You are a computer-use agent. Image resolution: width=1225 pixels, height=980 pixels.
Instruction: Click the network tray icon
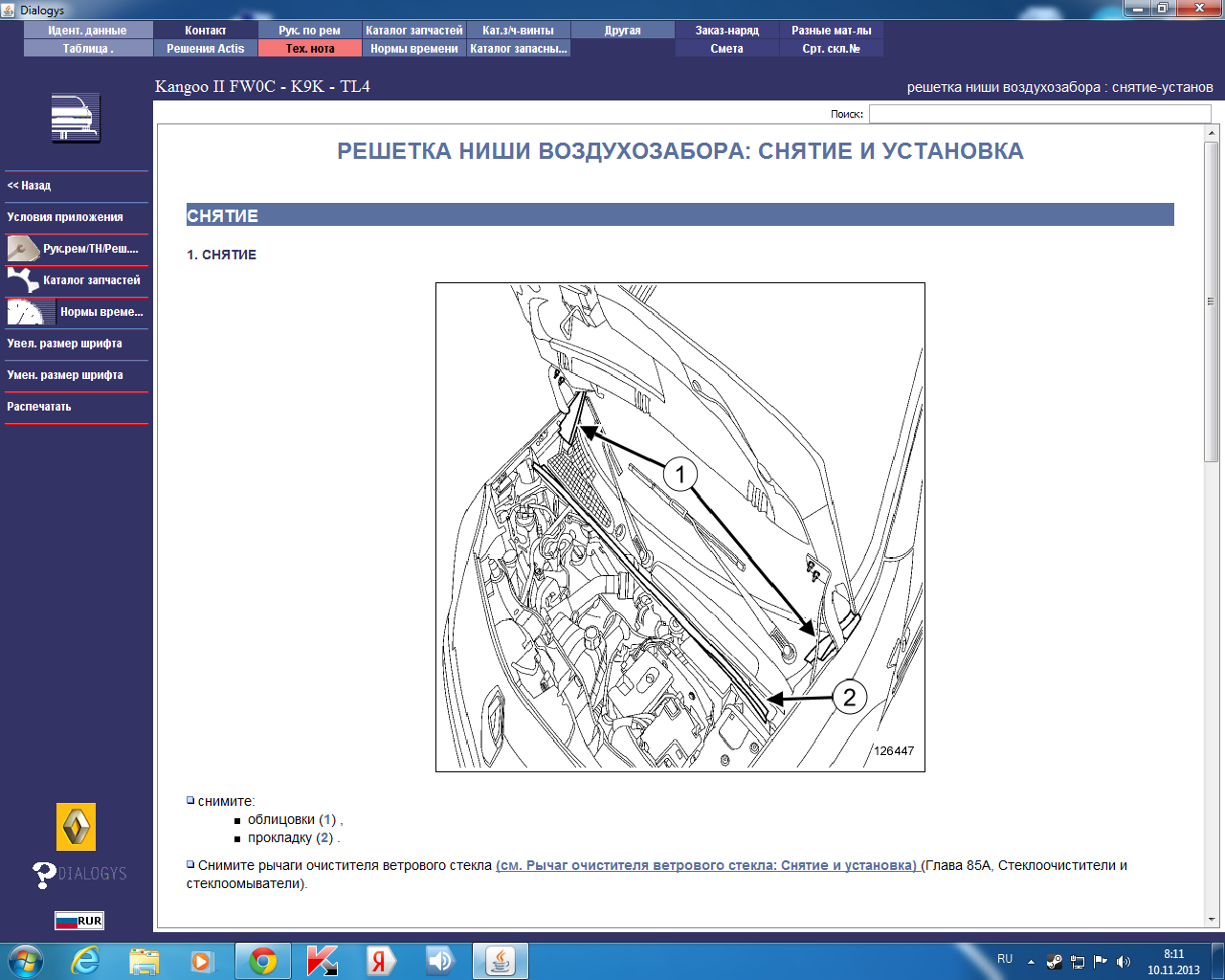pyautogui.click(x=1078, y=962)
